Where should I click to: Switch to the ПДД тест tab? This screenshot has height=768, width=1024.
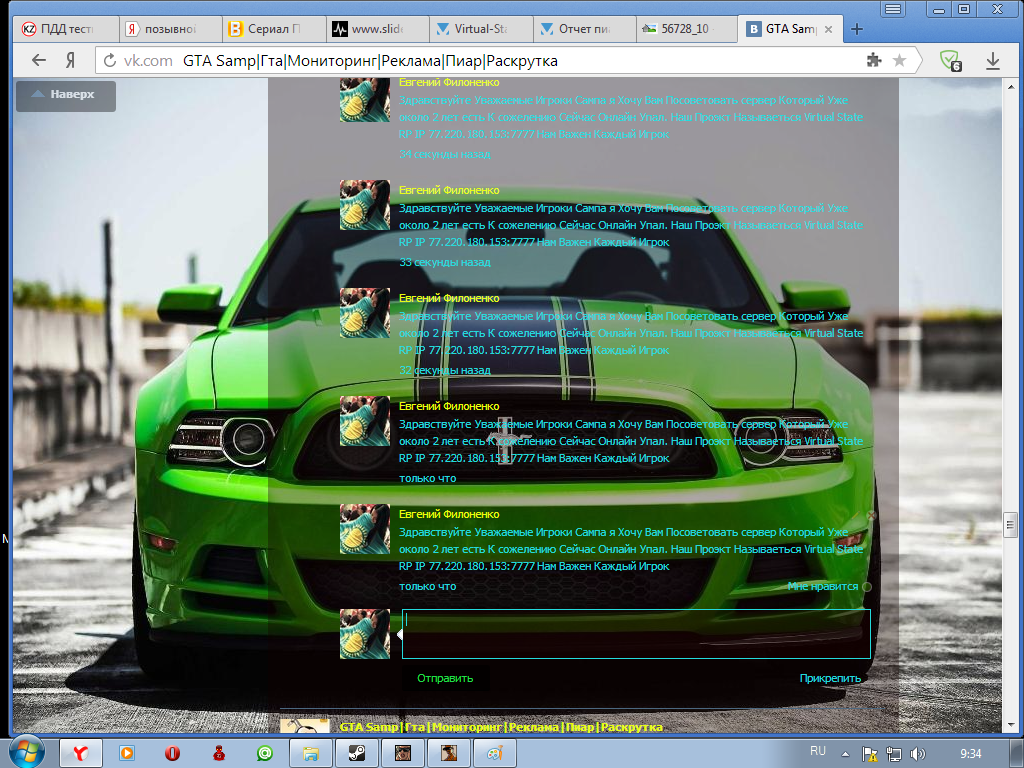click(x=65, y=29)
